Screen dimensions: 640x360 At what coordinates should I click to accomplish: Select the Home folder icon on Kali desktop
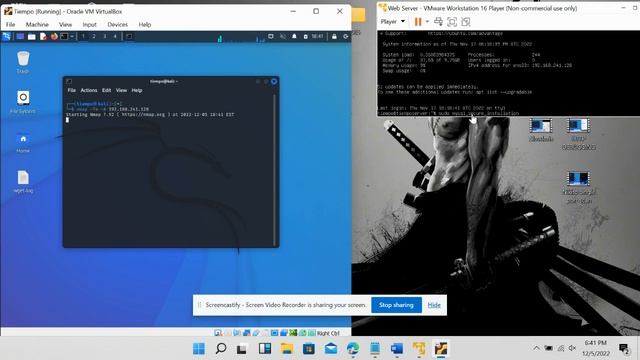tap(23, 142)
